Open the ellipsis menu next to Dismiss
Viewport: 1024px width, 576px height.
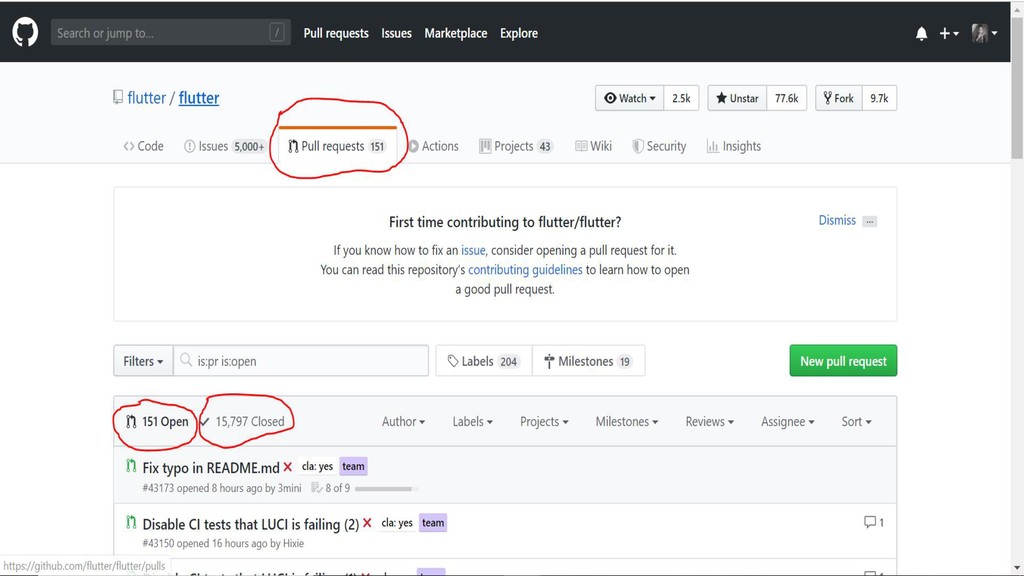[869, 221]
